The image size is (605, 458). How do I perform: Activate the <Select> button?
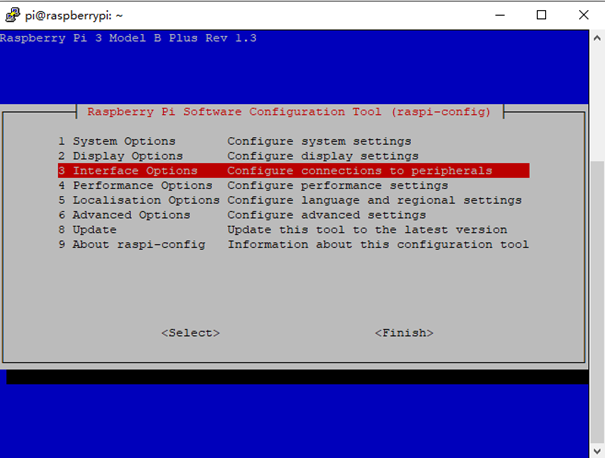point(191,333)
